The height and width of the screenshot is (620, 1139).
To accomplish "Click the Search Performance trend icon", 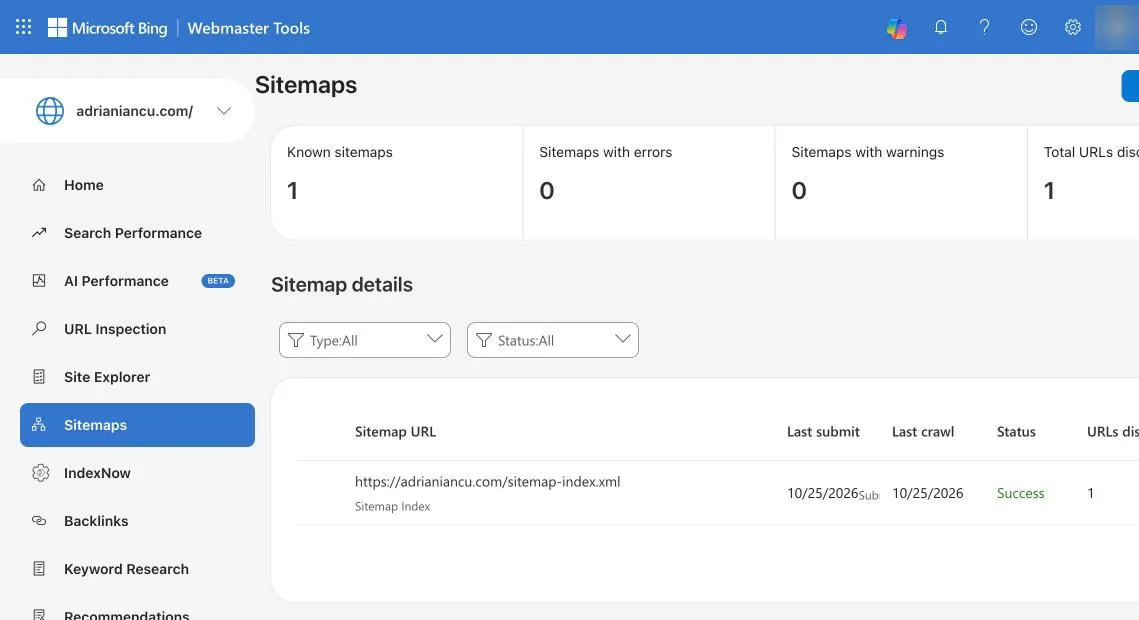I will point(39,233).
